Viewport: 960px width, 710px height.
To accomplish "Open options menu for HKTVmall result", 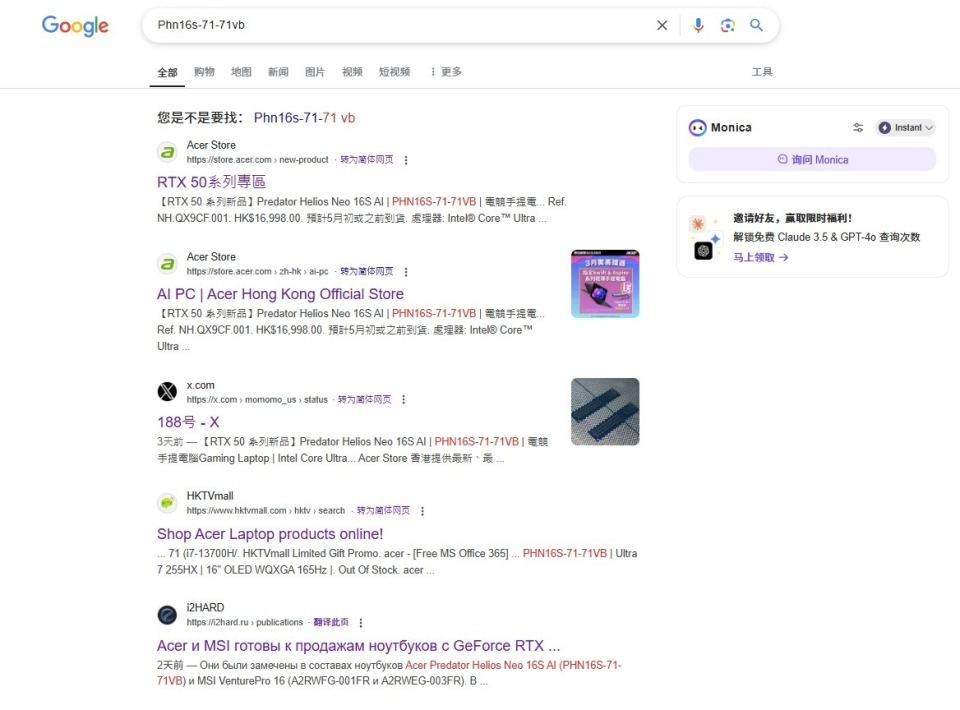I will coord(422,511).
